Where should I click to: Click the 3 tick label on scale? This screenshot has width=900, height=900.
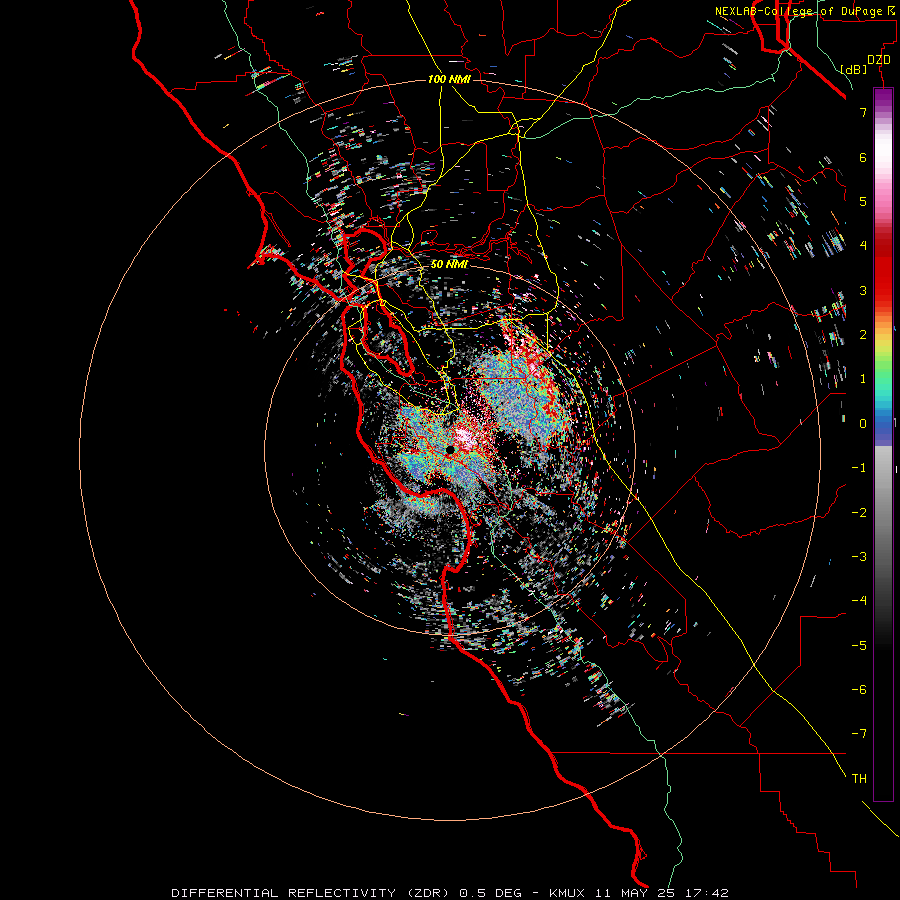pos(863,290)
